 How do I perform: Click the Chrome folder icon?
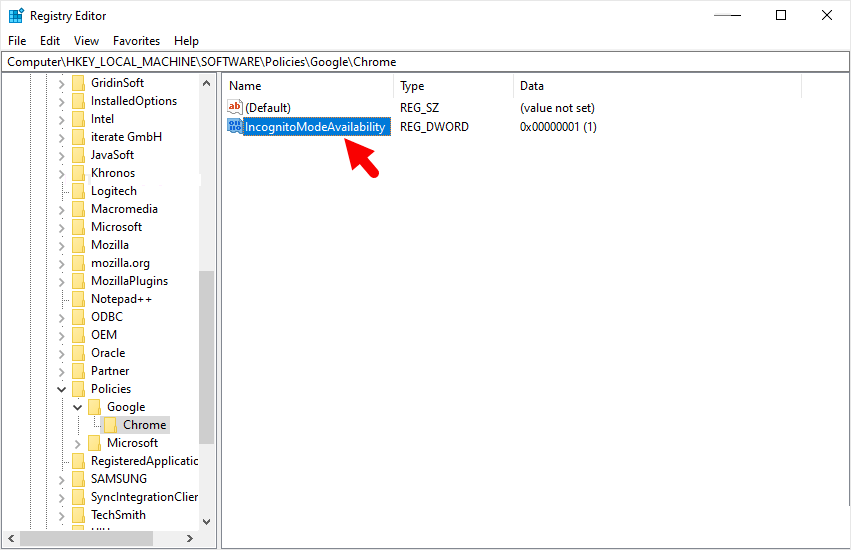pos(110,425)
